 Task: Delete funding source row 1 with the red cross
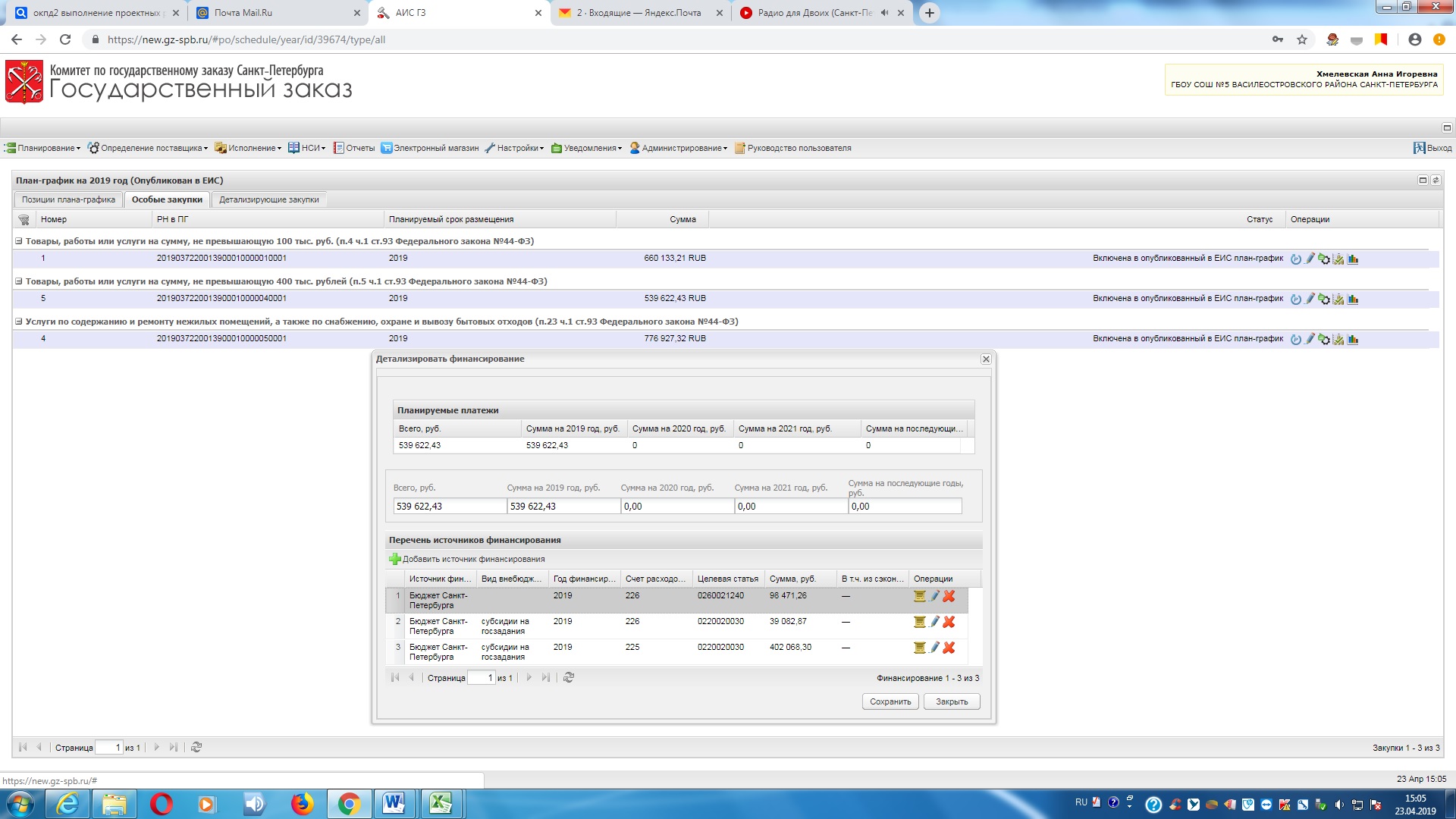click(949, 596)
